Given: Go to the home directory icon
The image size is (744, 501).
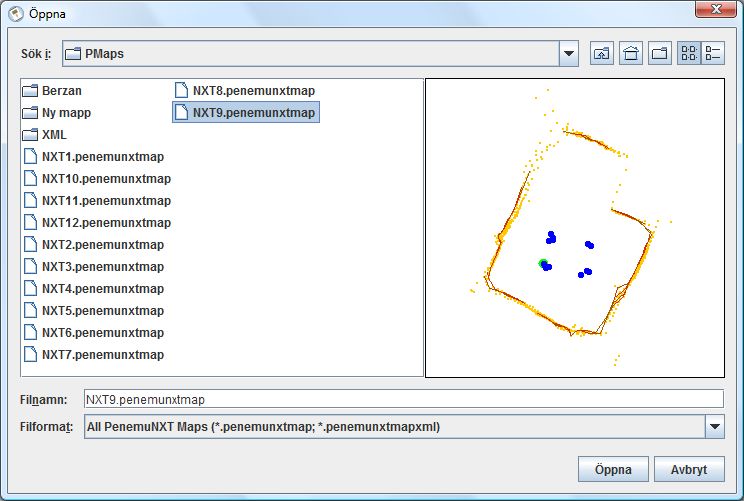Looking at the screenshot, I should [631, 53].
